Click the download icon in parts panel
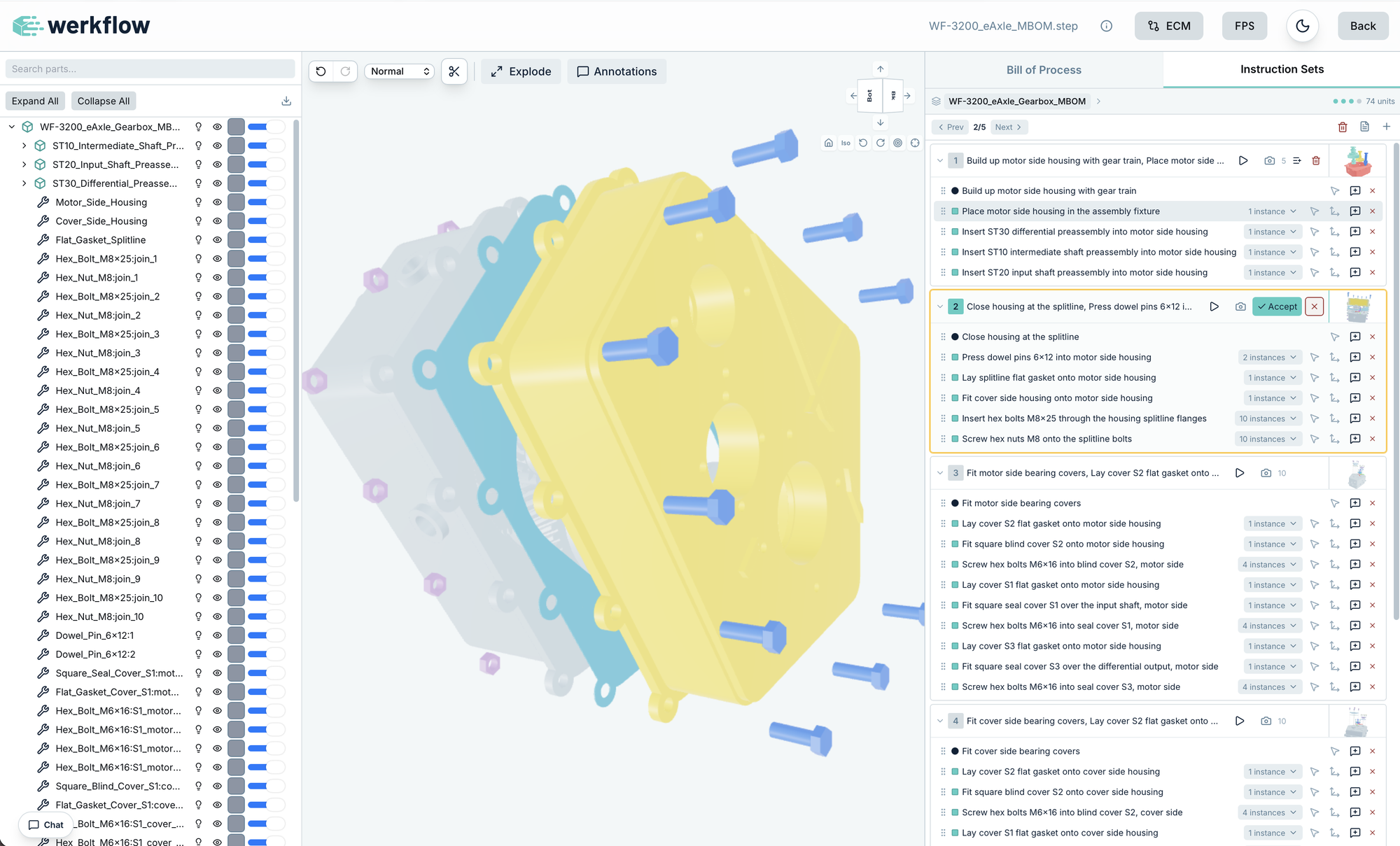Viewport: 1400px width, 846px height. point(286,101)
